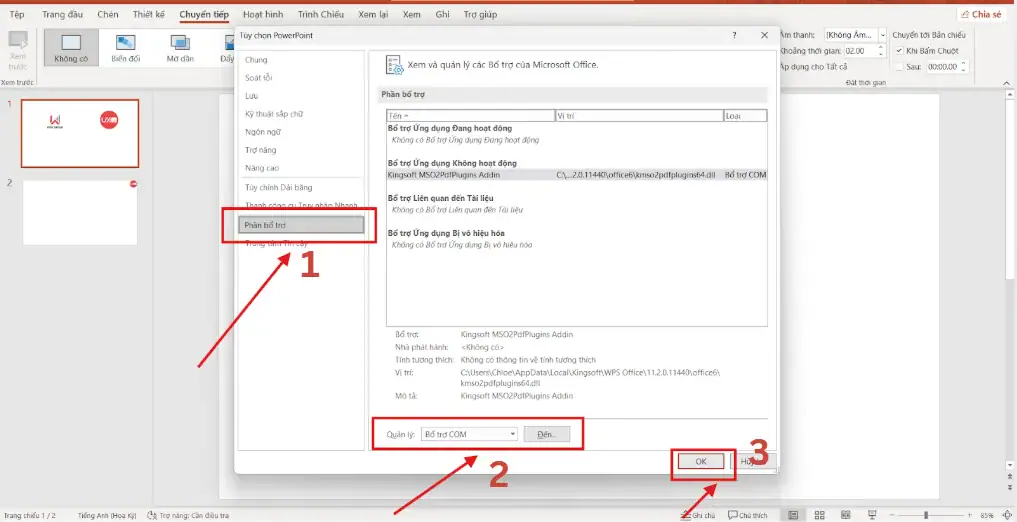The image size is (1017, 522).
Task: Select the Không có transition effect
Action: (71, 47)
